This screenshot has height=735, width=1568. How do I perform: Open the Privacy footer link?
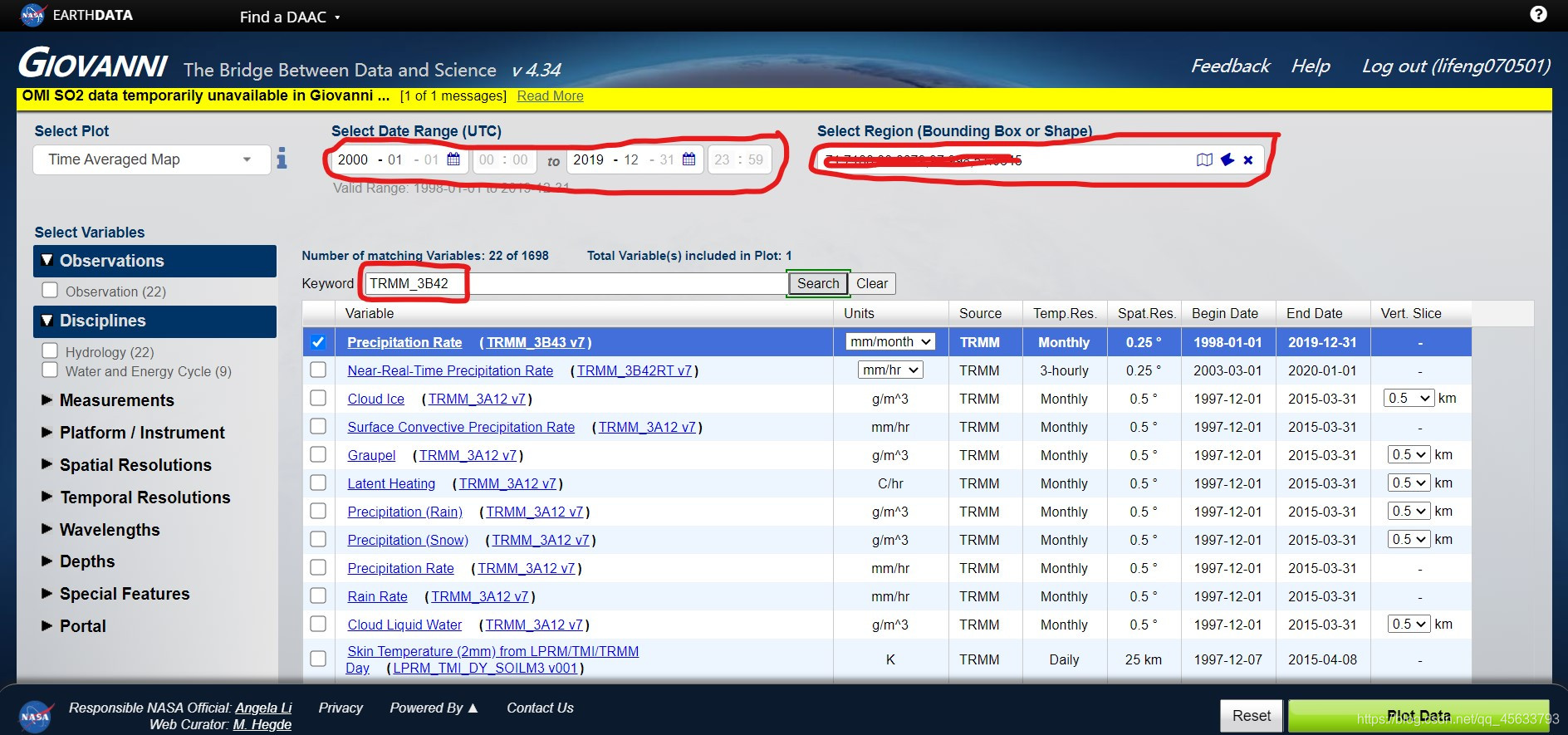pyautogui.click(x=341, y=708)
